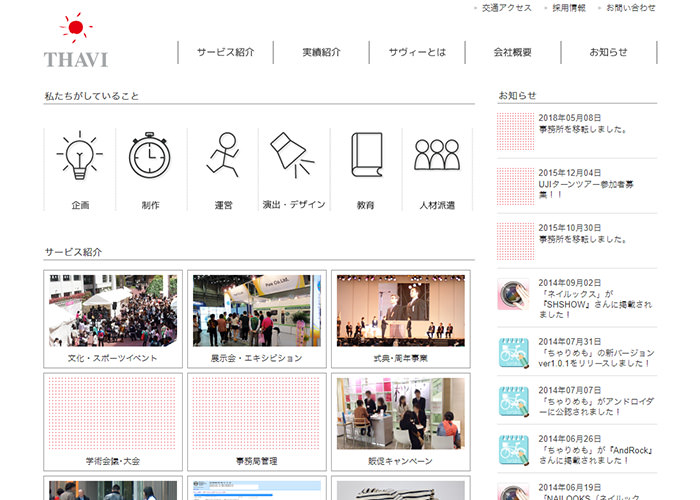This screenshot has height=500, width=700.
Task: Open the running figure 運営 icon
Action: click(x=223, y=154)
